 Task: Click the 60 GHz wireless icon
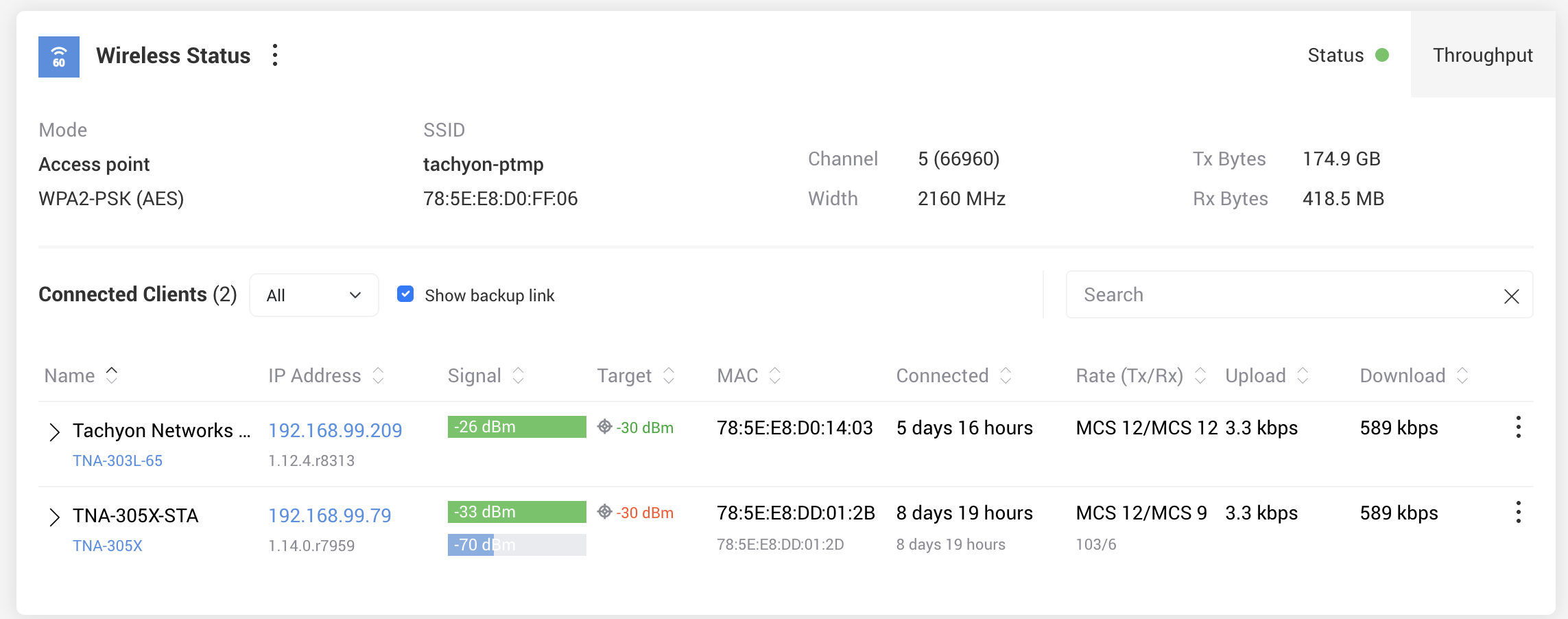[x=59, y=57]
